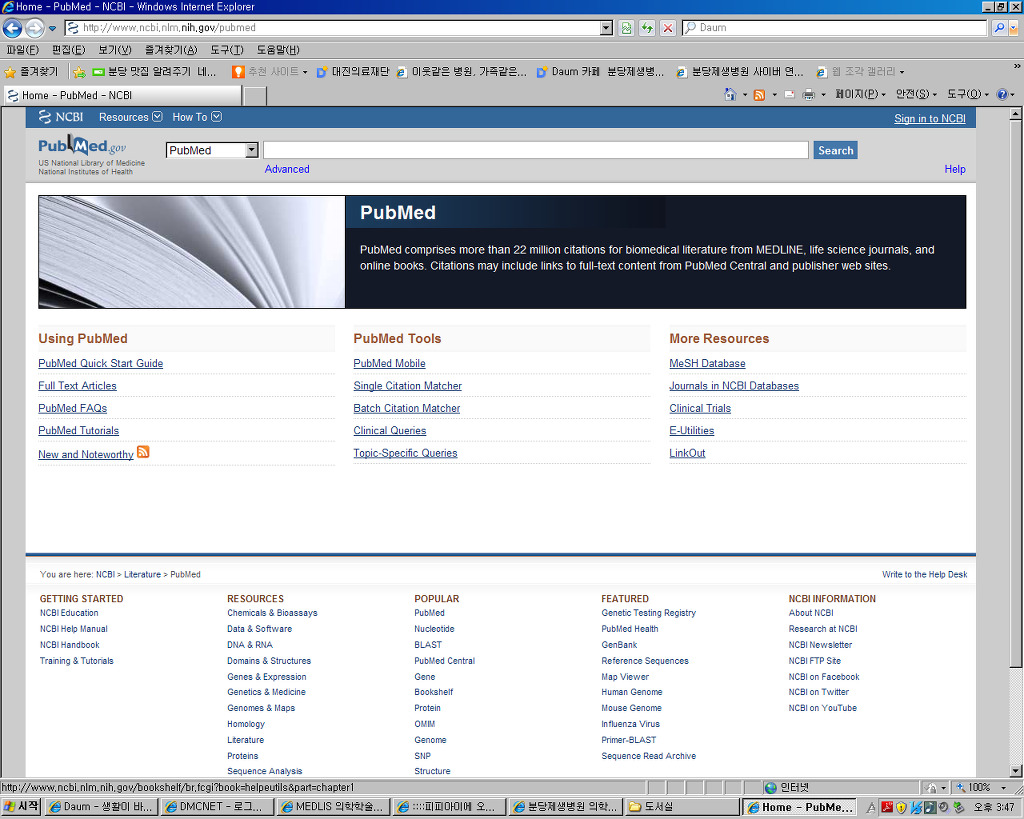The height and width of the screenshot is (819, 1024).
Task: Open the Single Citation Matcher link
Action: coord(408,386)
